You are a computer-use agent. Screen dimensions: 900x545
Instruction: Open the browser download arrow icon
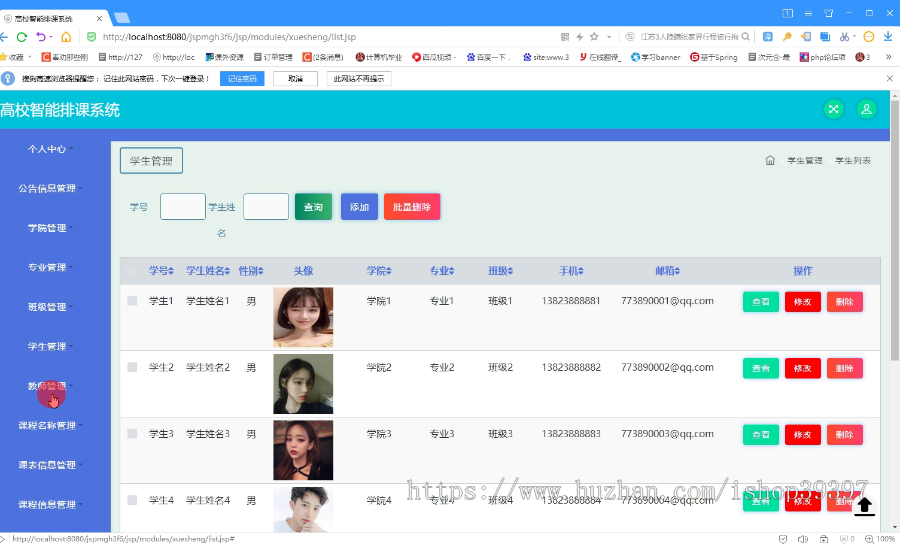point(888,37)
